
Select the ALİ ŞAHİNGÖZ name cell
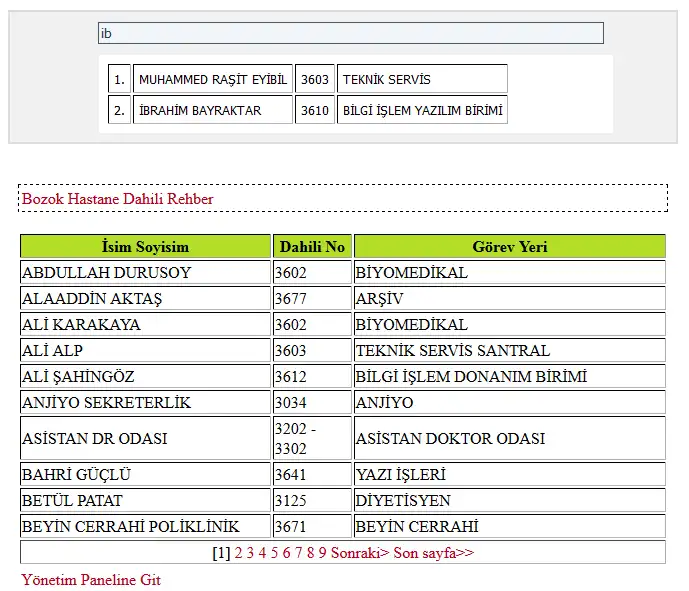click(145, 376)
